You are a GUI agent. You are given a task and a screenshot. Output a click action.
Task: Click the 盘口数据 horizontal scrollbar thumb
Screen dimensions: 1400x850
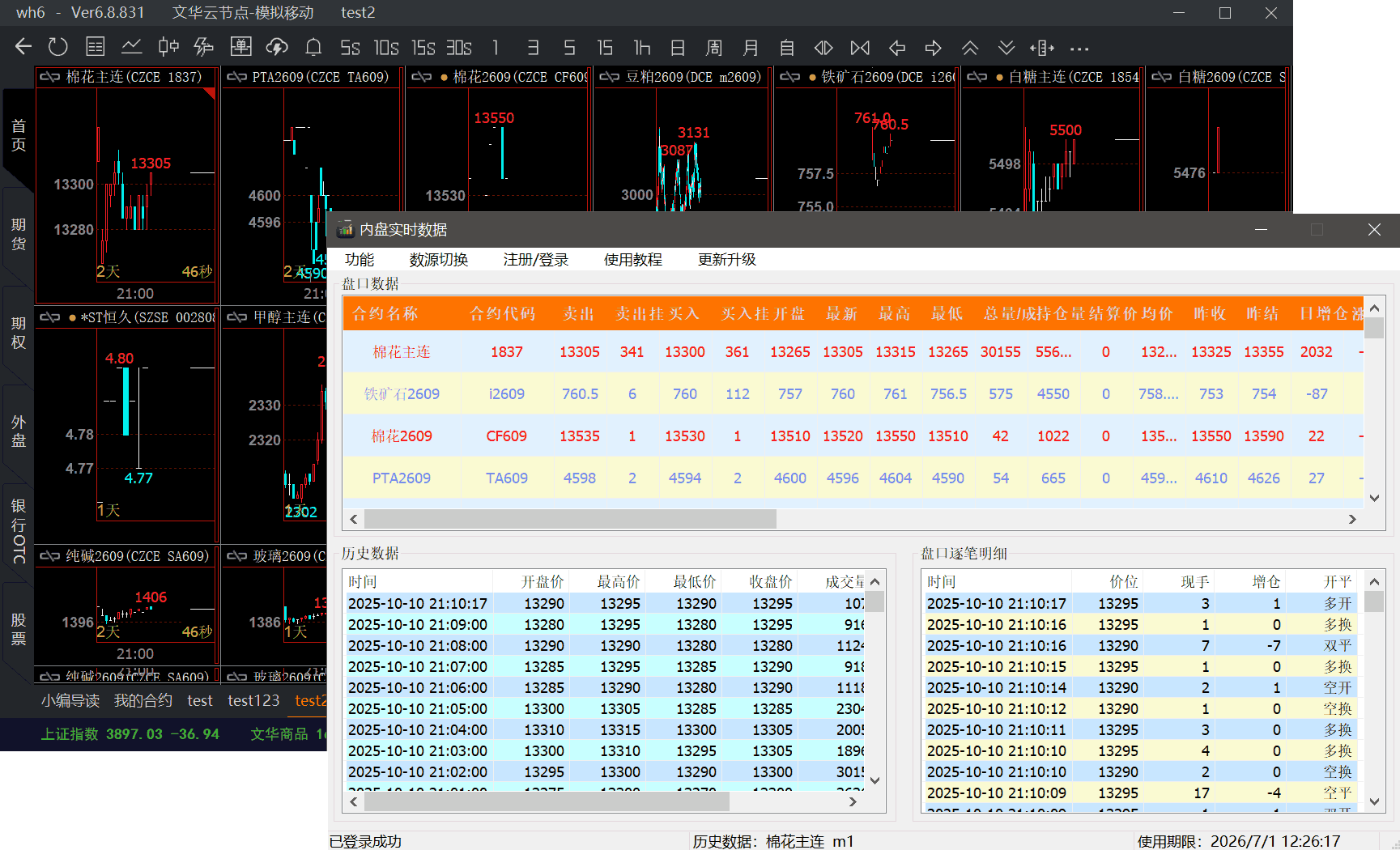[x=570, y=519]
